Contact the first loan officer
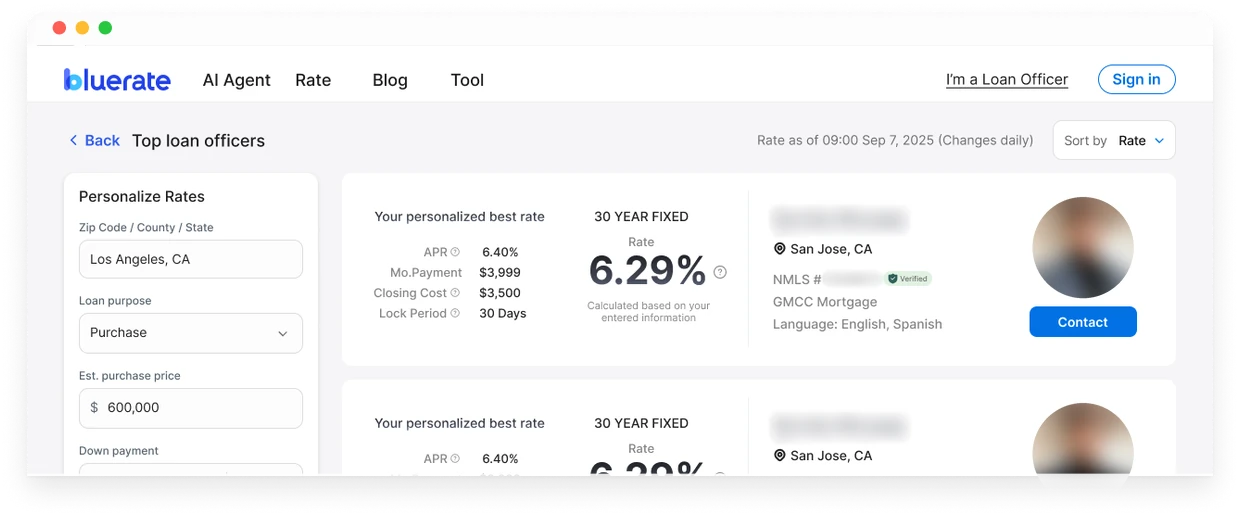Viewport: 1240px width, 516px height. [1083, 322]
